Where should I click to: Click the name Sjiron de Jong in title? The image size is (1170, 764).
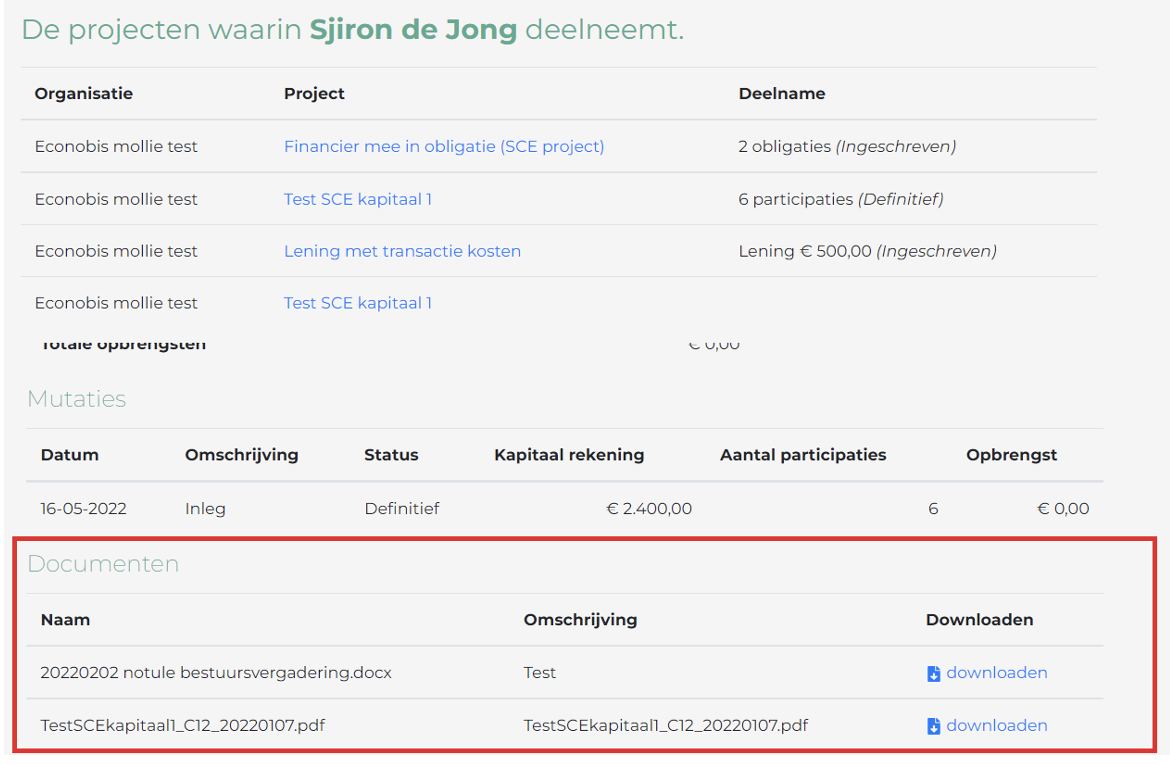pos(413,30)
